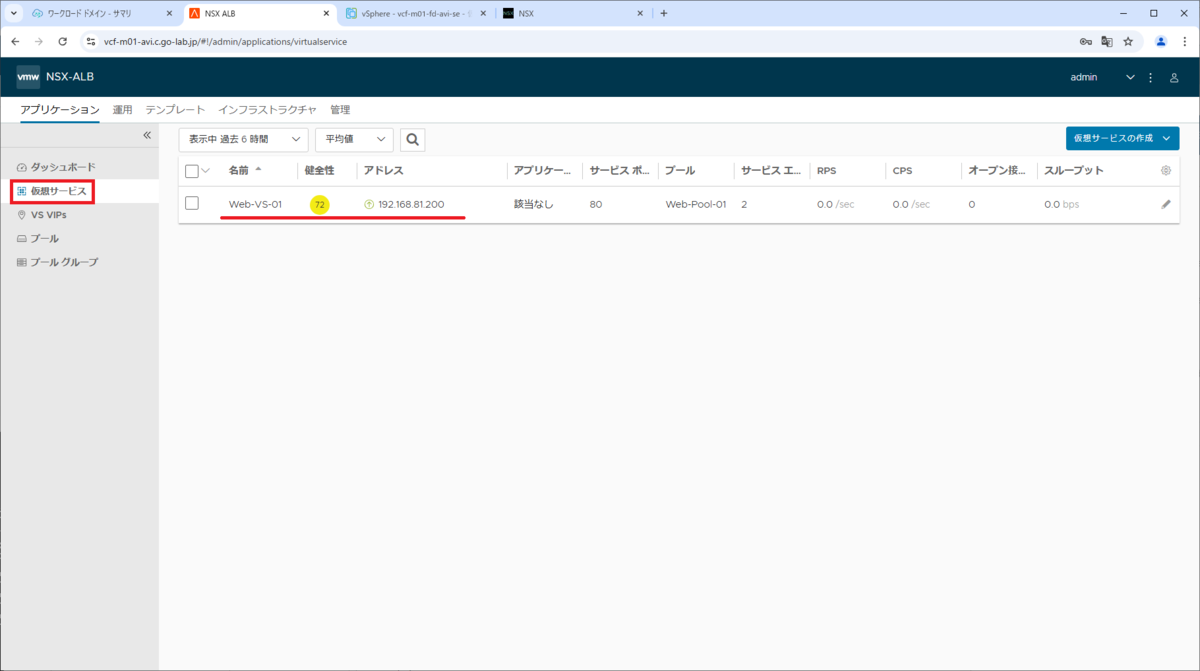Click the yellow health score 72 badge
This screenshot has width=1200, height=671.
320,204
